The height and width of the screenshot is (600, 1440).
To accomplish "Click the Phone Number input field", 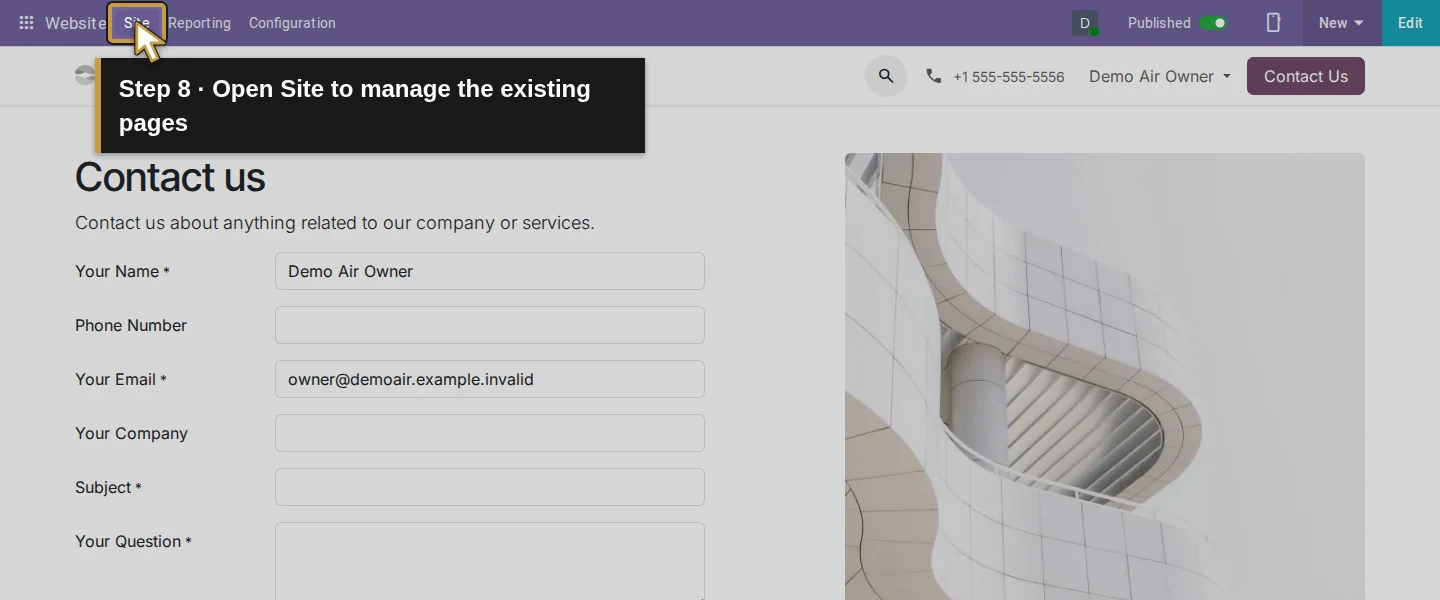I will pos(490,325).
